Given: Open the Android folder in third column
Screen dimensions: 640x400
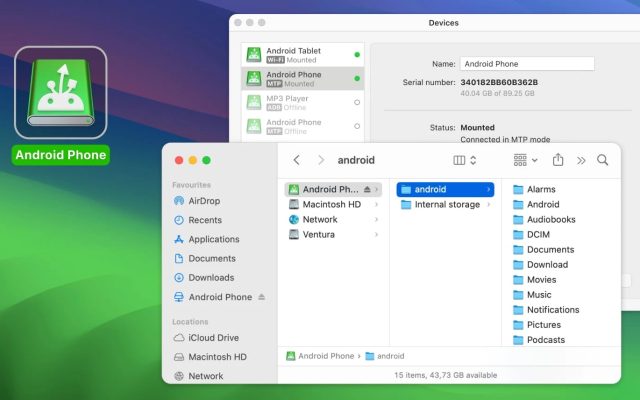Looking at the screenshot, I should [x=536, y=204].
